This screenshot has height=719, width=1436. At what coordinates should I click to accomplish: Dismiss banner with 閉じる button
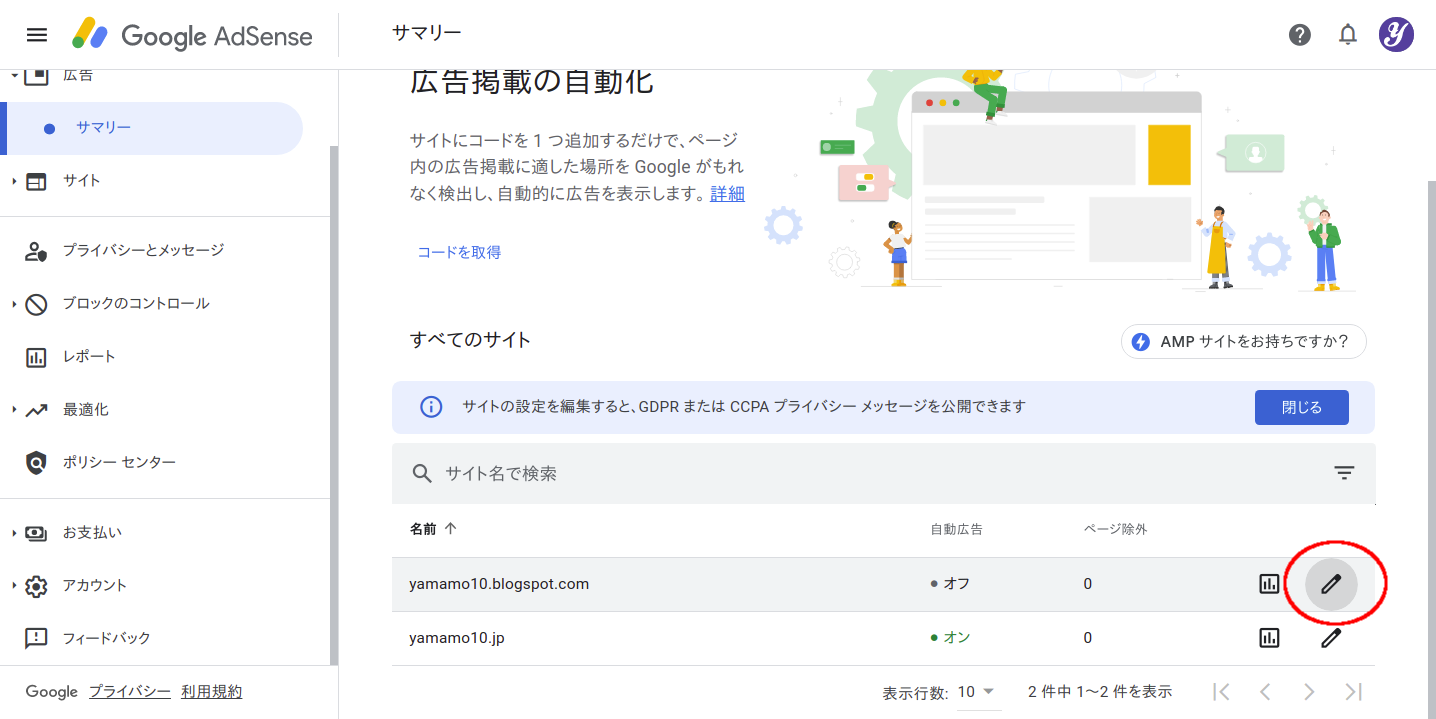(x=1301, y=407)
